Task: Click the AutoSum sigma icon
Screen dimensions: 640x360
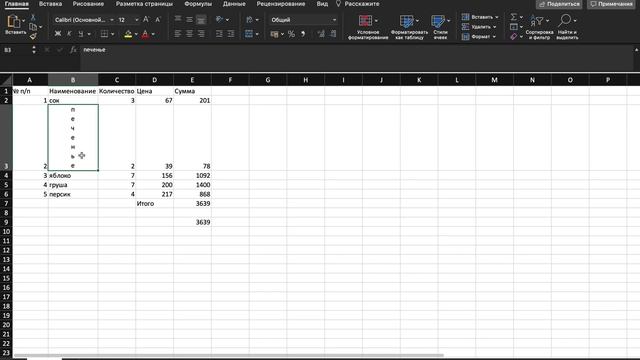Action: click(513, 17)
